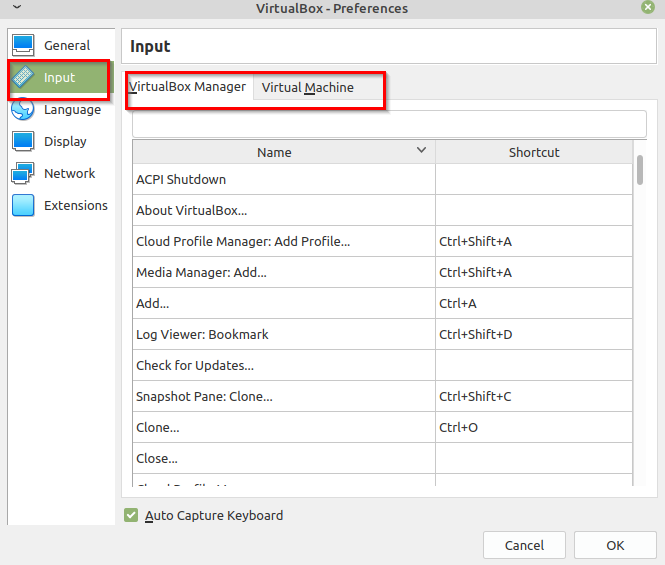
Task: Select the Input keyboard icon
Action: [23, 77]
